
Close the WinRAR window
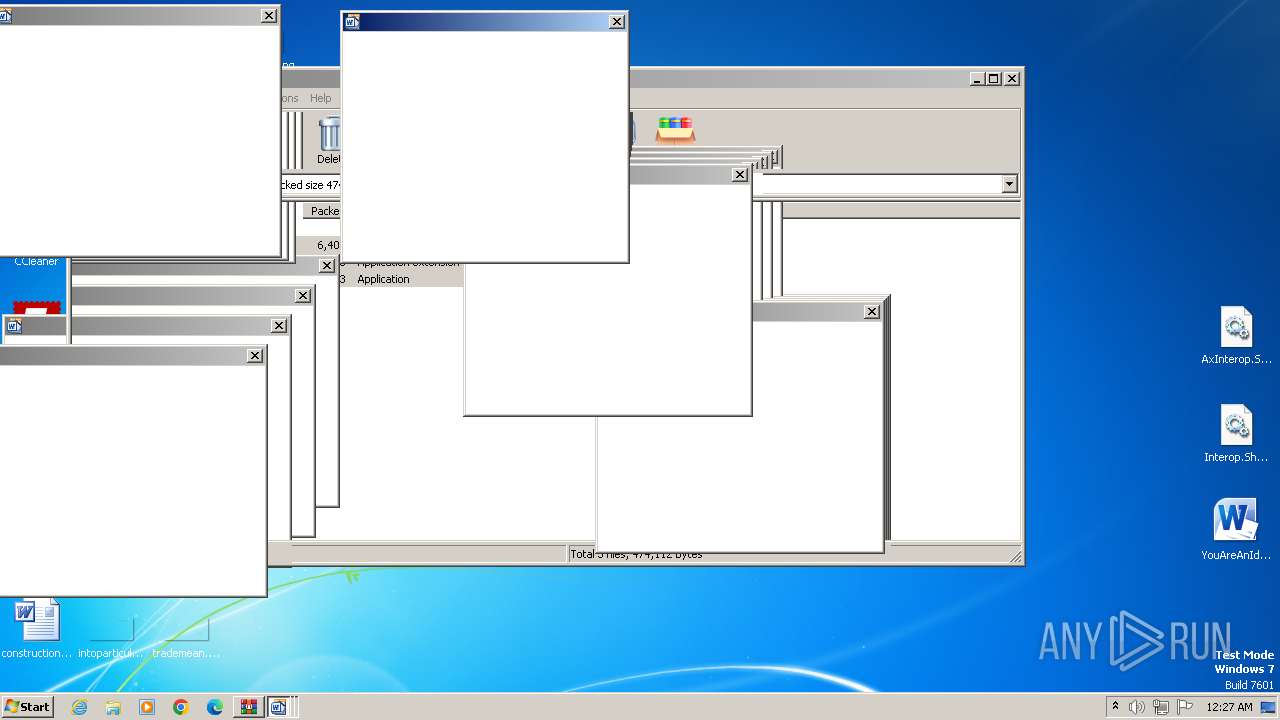pyautogui.click(x=1012, y=79)
